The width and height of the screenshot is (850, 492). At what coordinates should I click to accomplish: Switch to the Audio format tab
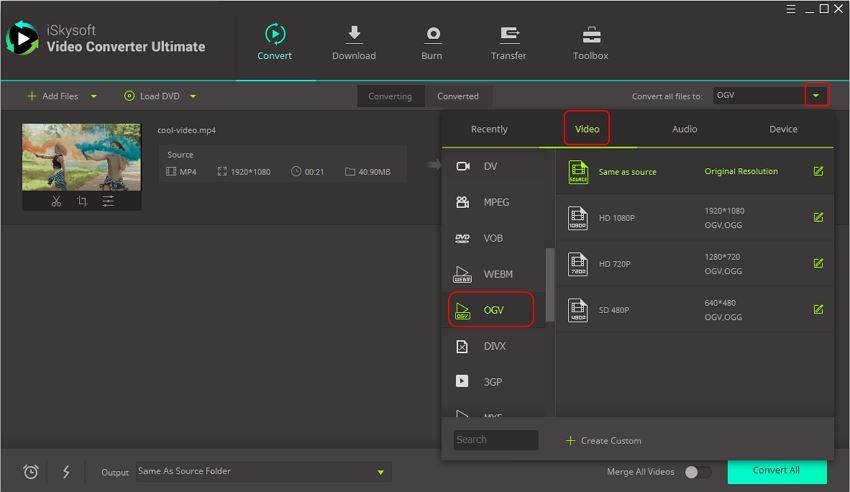[684, 129]
